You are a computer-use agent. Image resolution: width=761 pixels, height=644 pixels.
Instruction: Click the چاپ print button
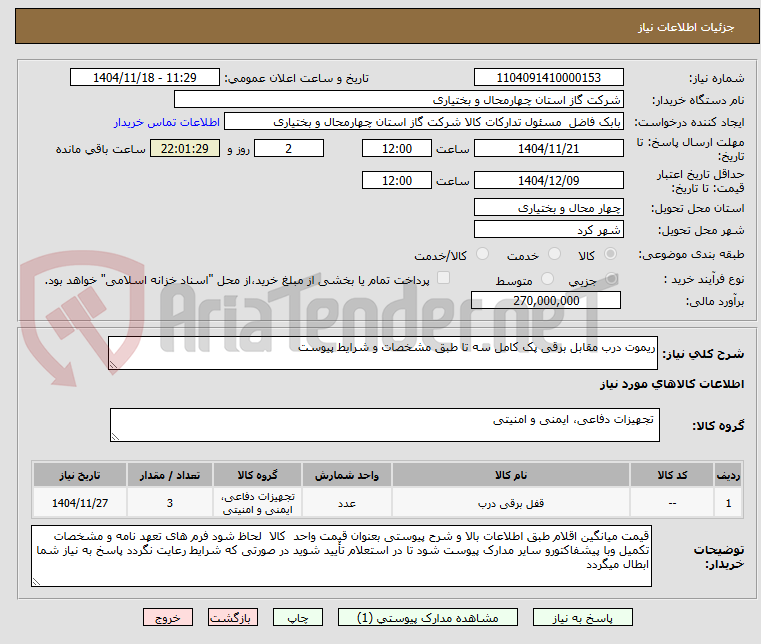pos(298,617)
